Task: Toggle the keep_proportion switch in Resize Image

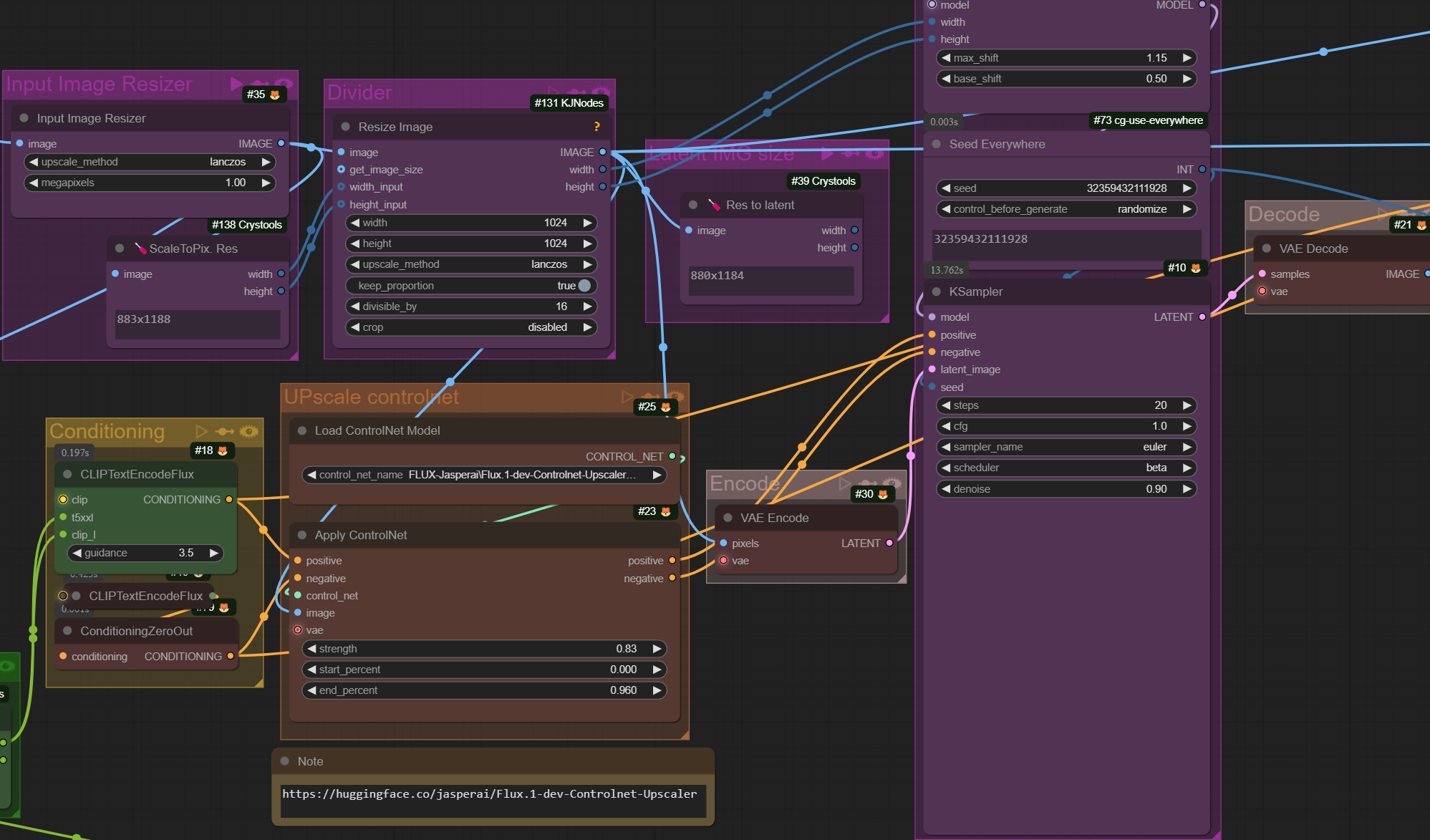Action: click(584, 286)
